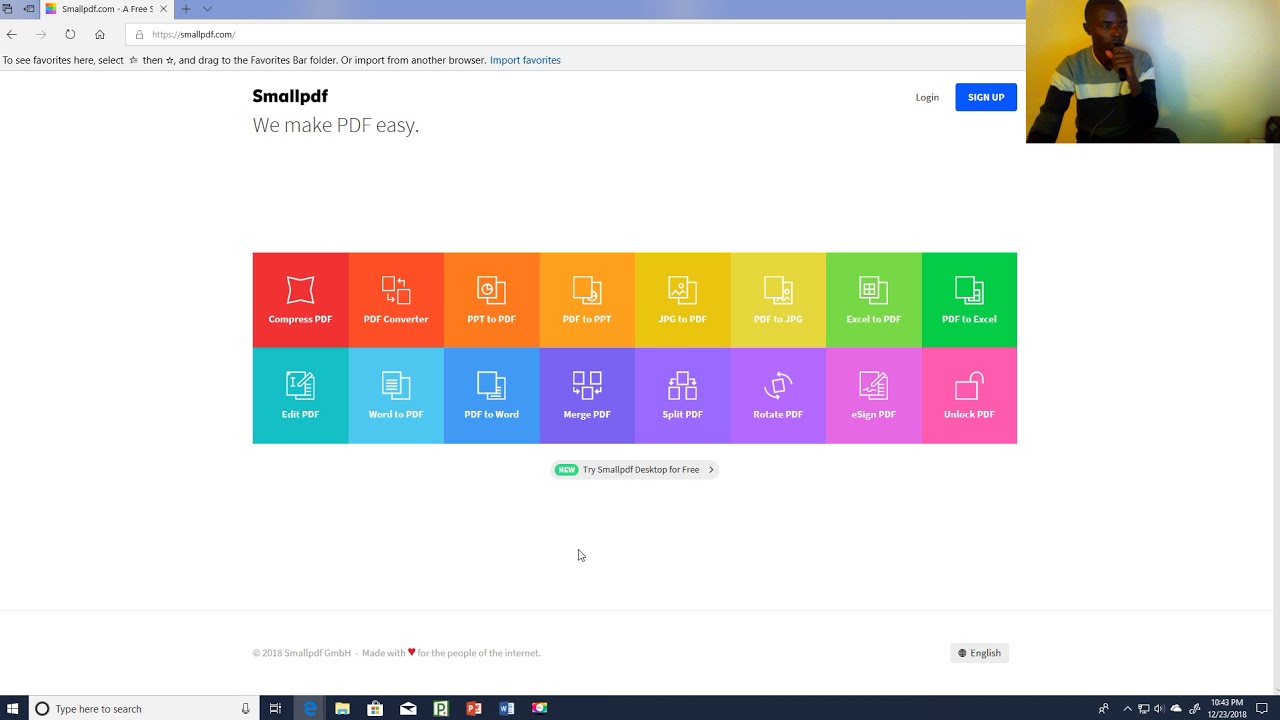This screenshot has width=1280, height=720.
Task: Open a new browser tab
Action: tap(185, 9)
